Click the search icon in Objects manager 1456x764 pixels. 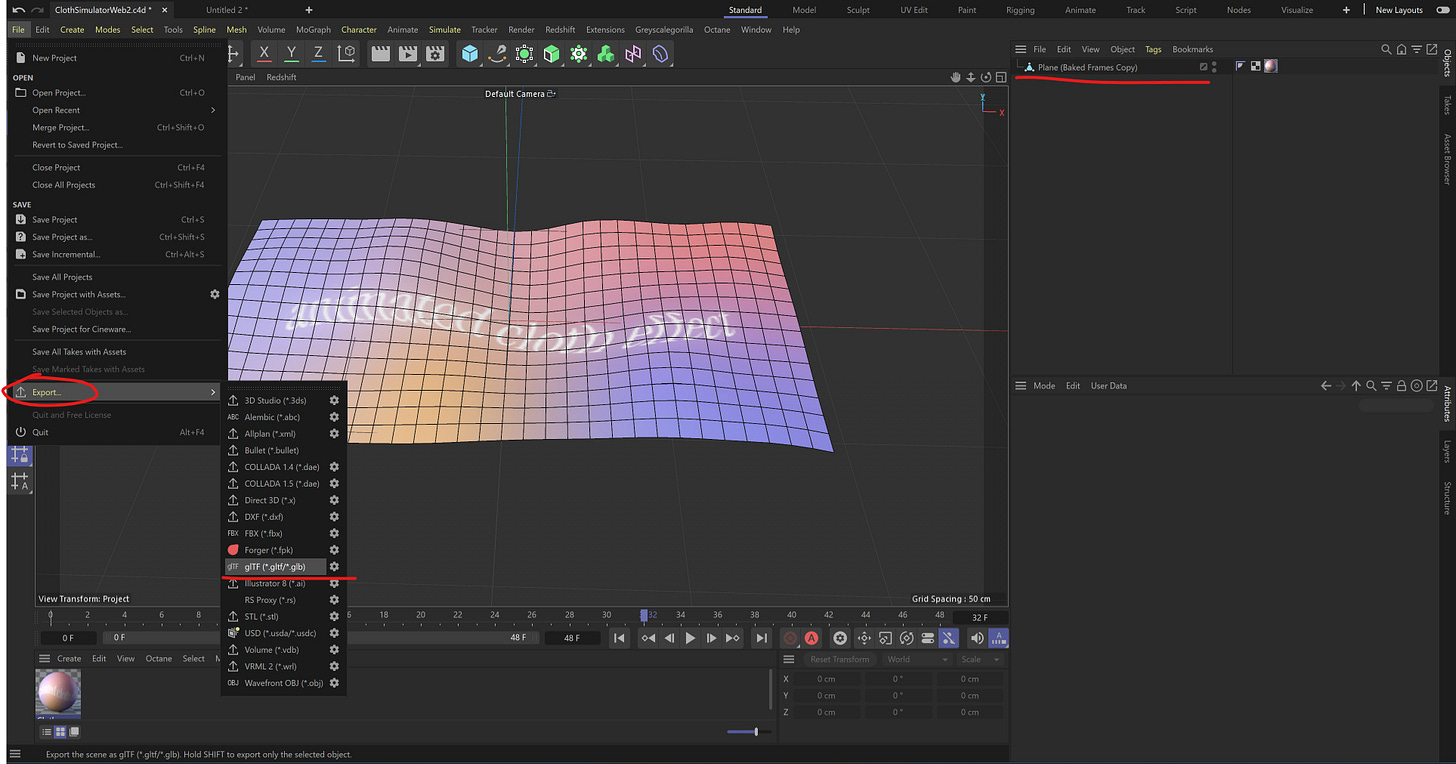(1386, 49)
